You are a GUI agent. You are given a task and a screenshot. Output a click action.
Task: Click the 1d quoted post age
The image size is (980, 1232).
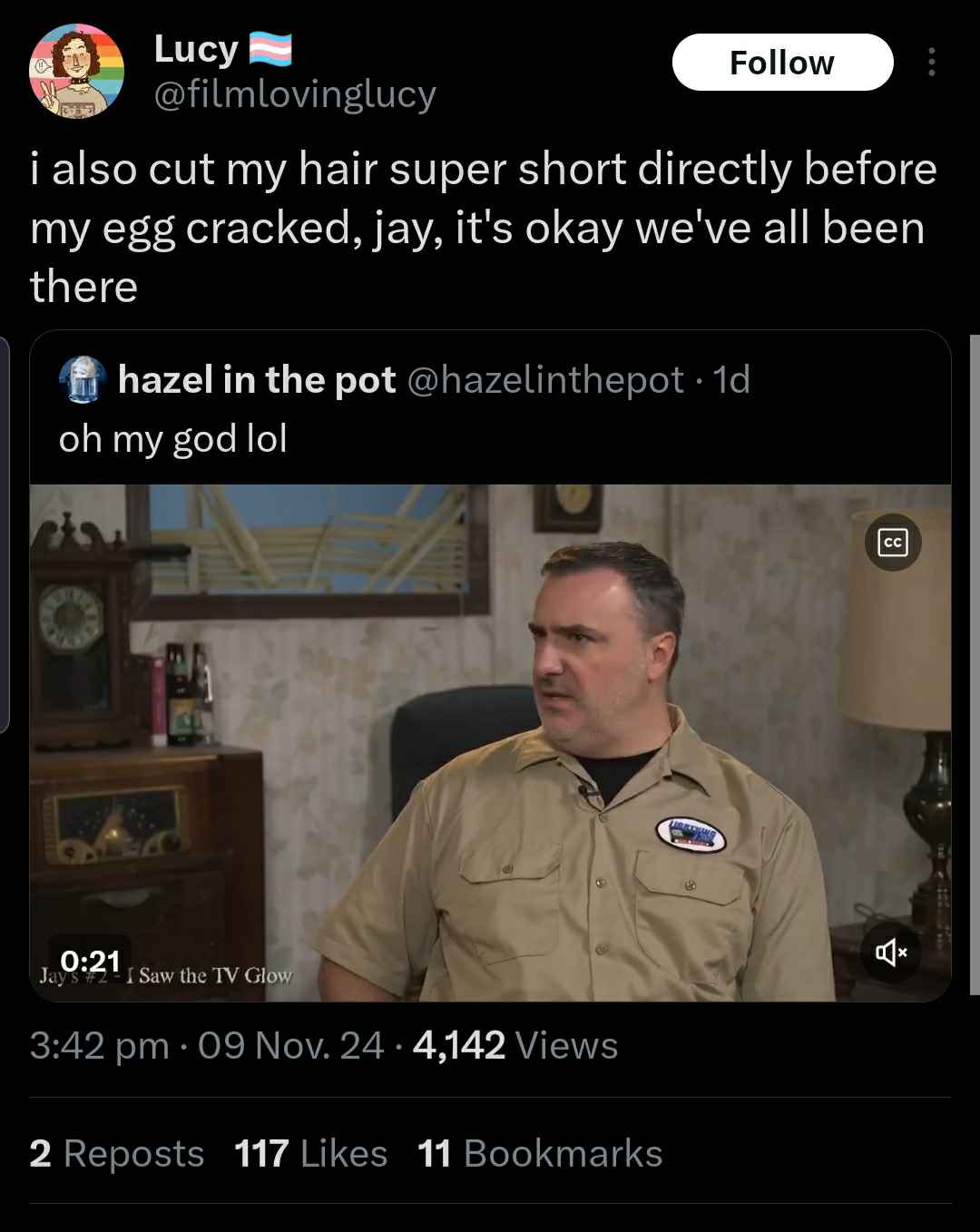point(731,380)
